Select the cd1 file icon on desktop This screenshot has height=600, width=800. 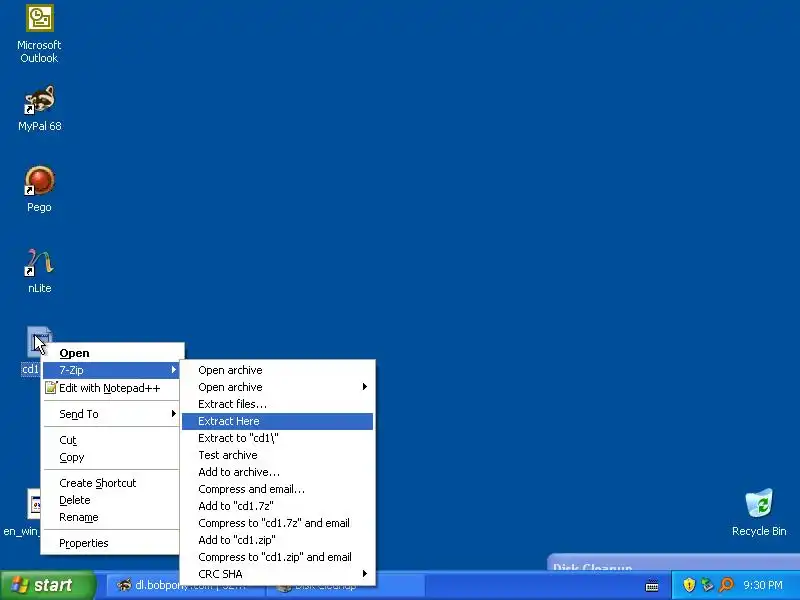pos(32,350)
